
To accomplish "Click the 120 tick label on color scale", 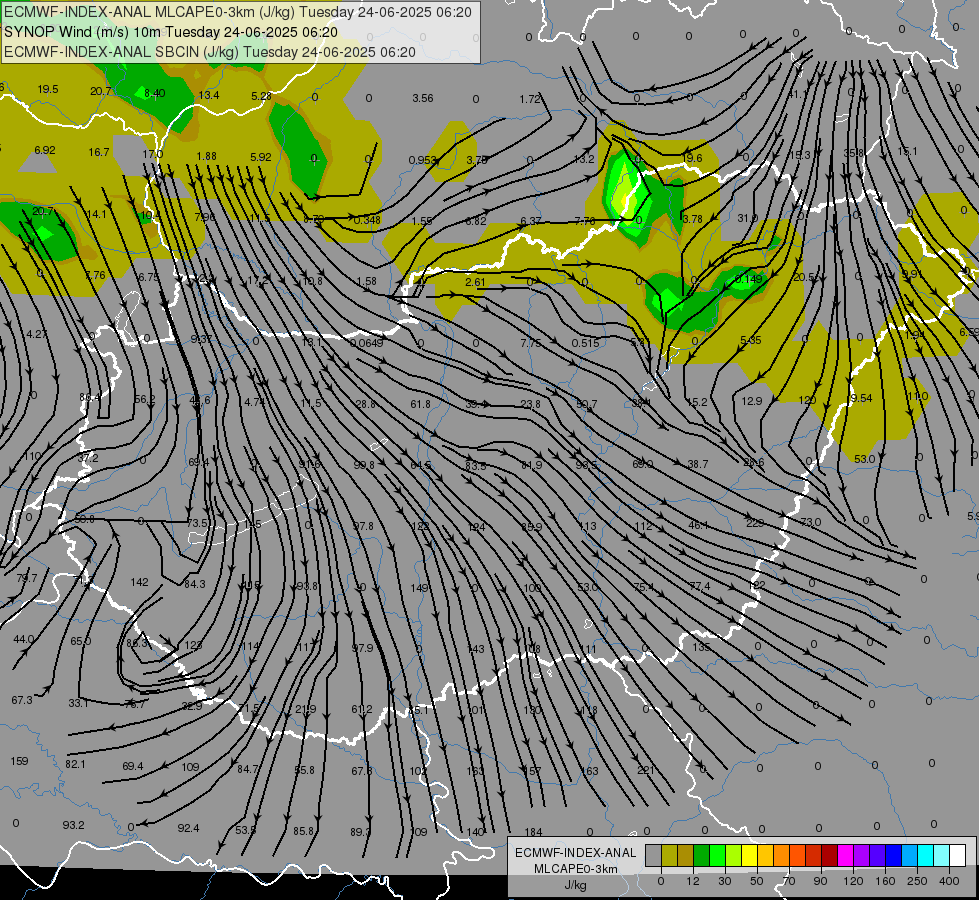I will point(853,881).
